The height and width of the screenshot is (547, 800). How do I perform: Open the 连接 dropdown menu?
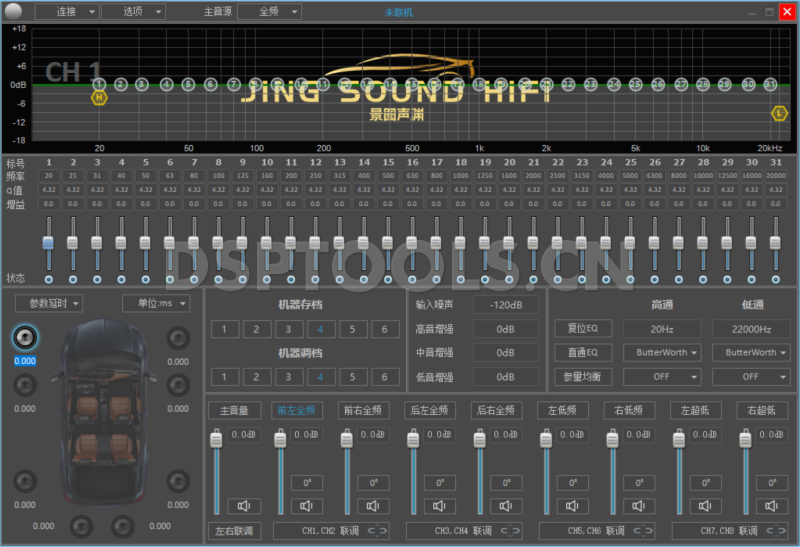point(67,11)
